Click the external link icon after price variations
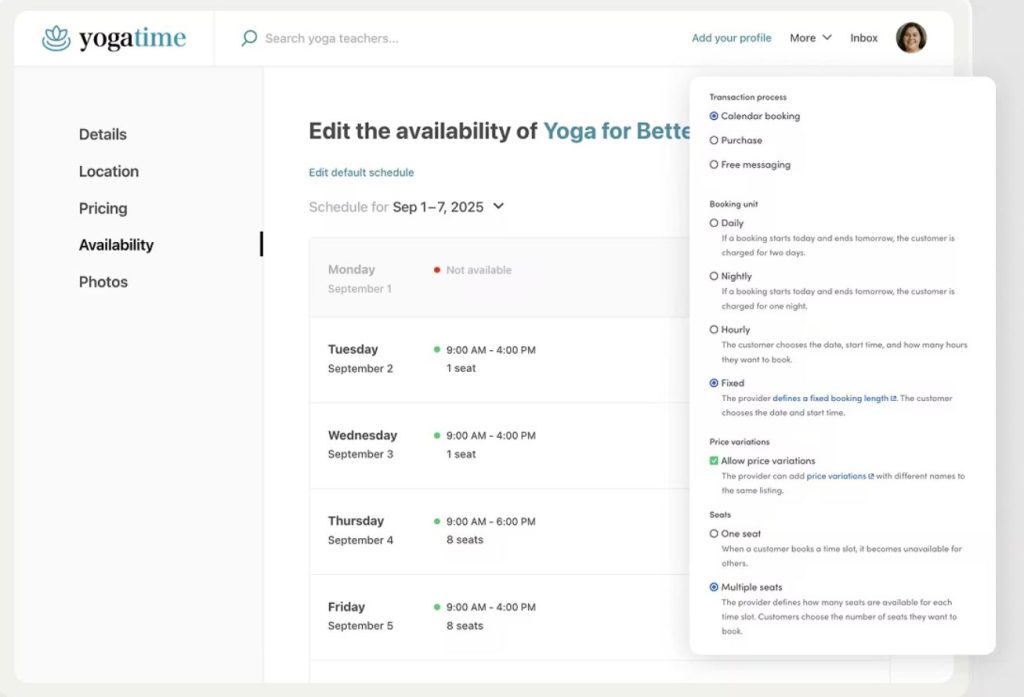Image resolution: width=1024 pixels, height=697 pixels. point(871,477)
